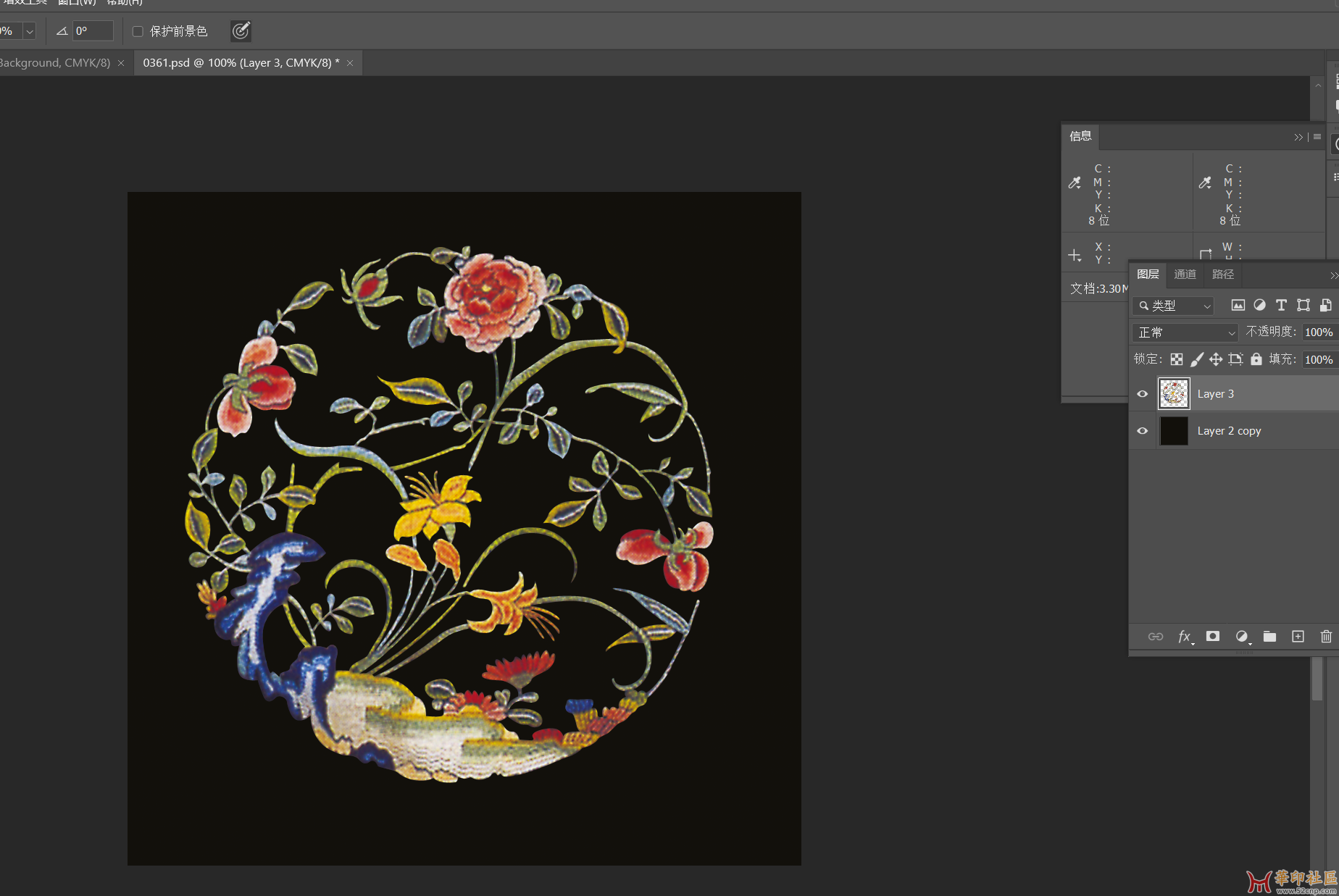Toggle lock position move icon
1339x896 pixels.
click(1216, 359)
